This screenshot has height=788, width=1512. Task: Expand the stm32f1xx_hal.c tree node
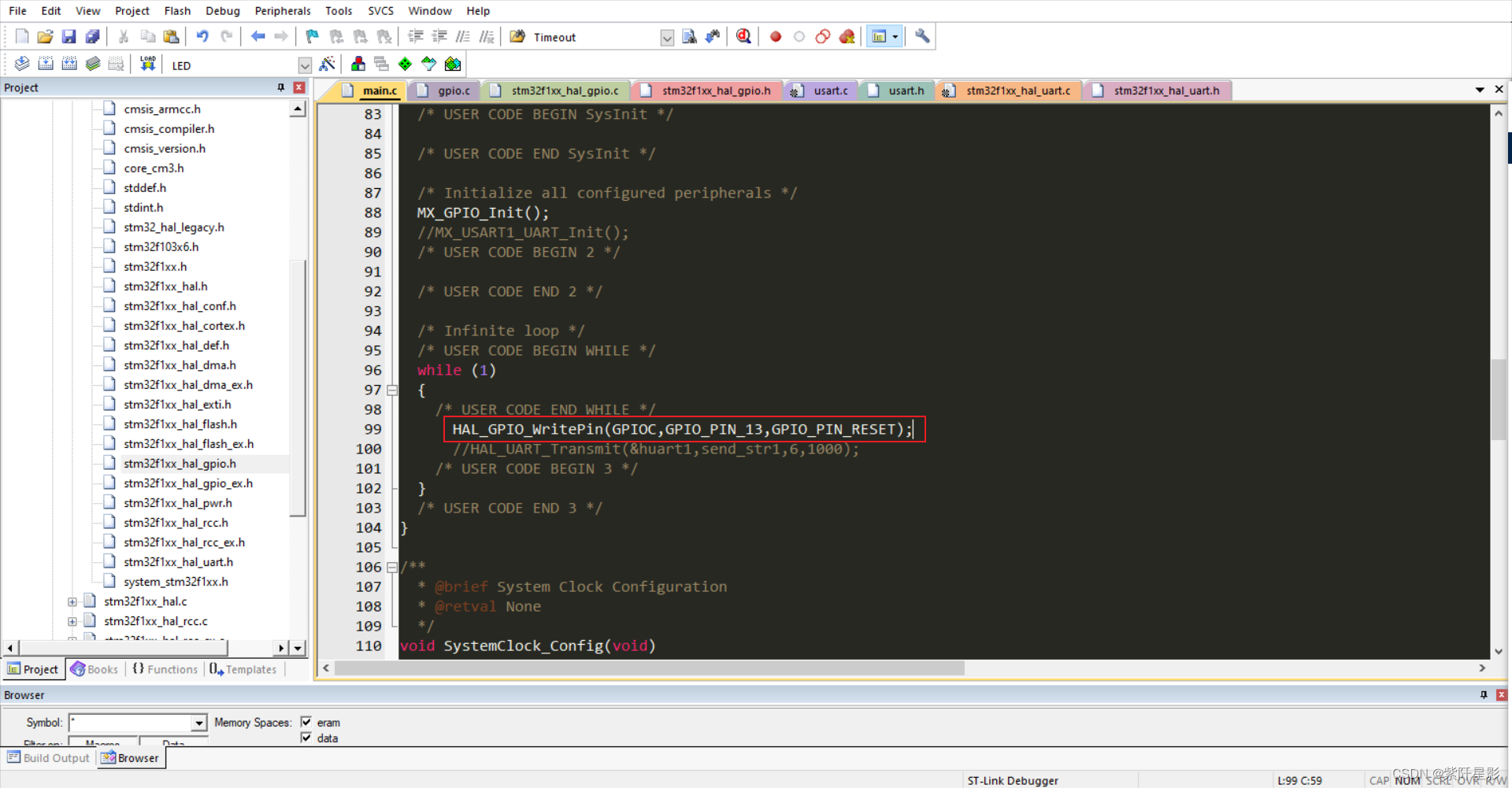click(x=72, y=601)
